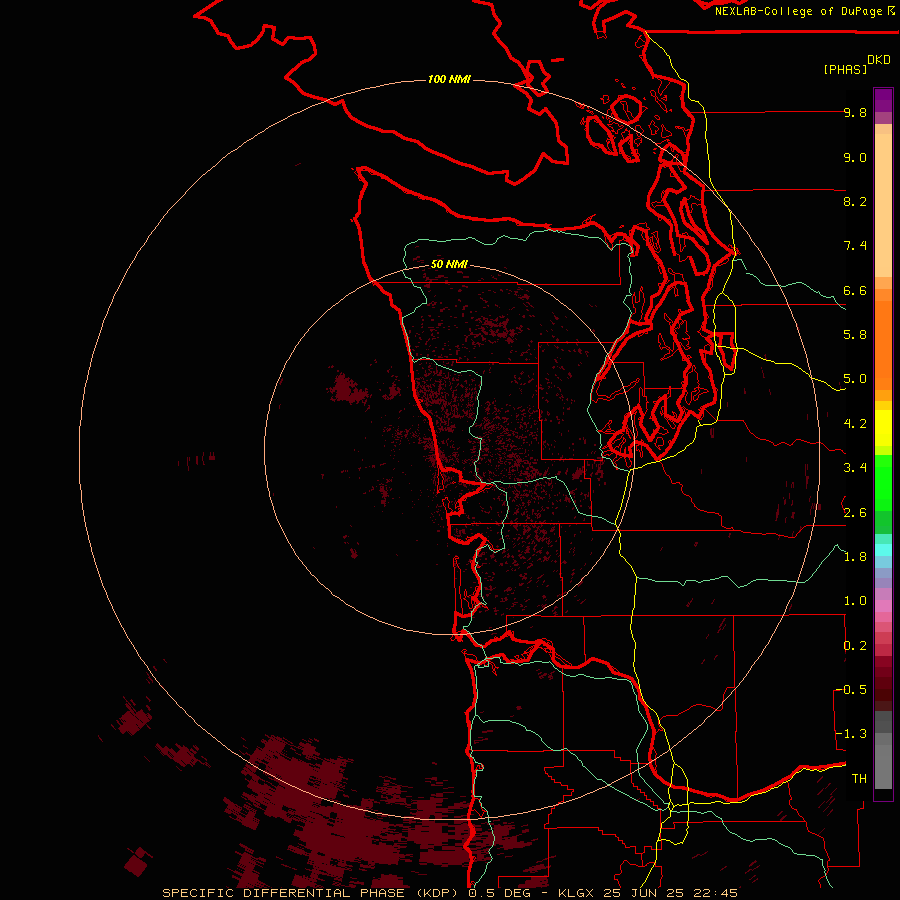Click the 0.5 DEG elevation text
This screenshot has height=900, width=900.
point(499,893)
